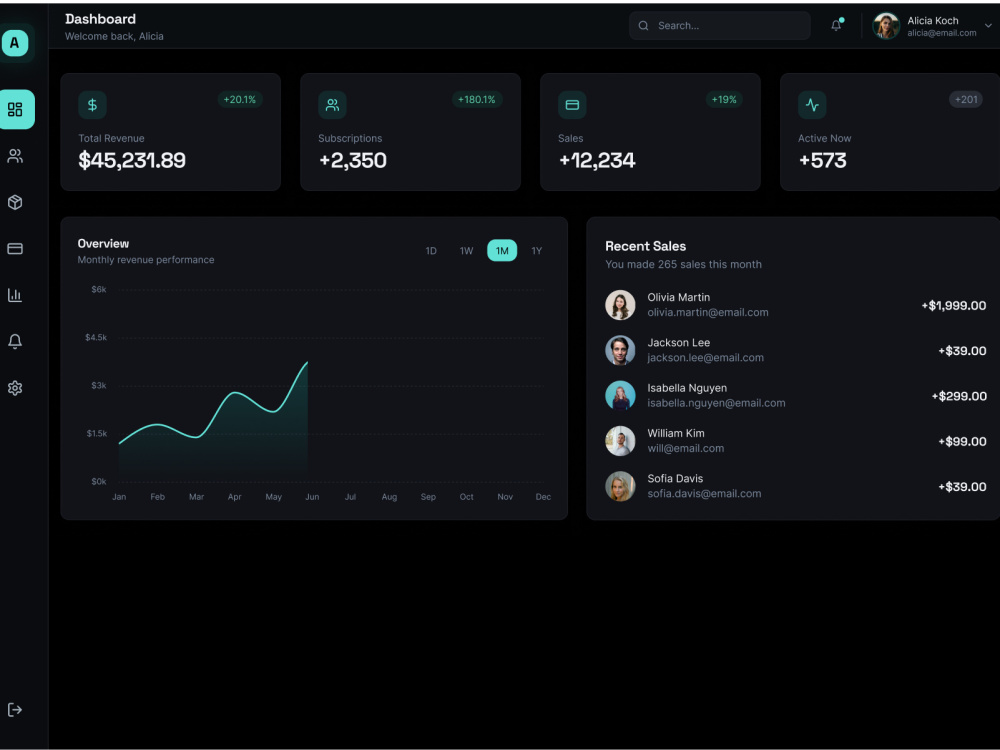Click Olivia Martin's avatar

pos(620,305)
